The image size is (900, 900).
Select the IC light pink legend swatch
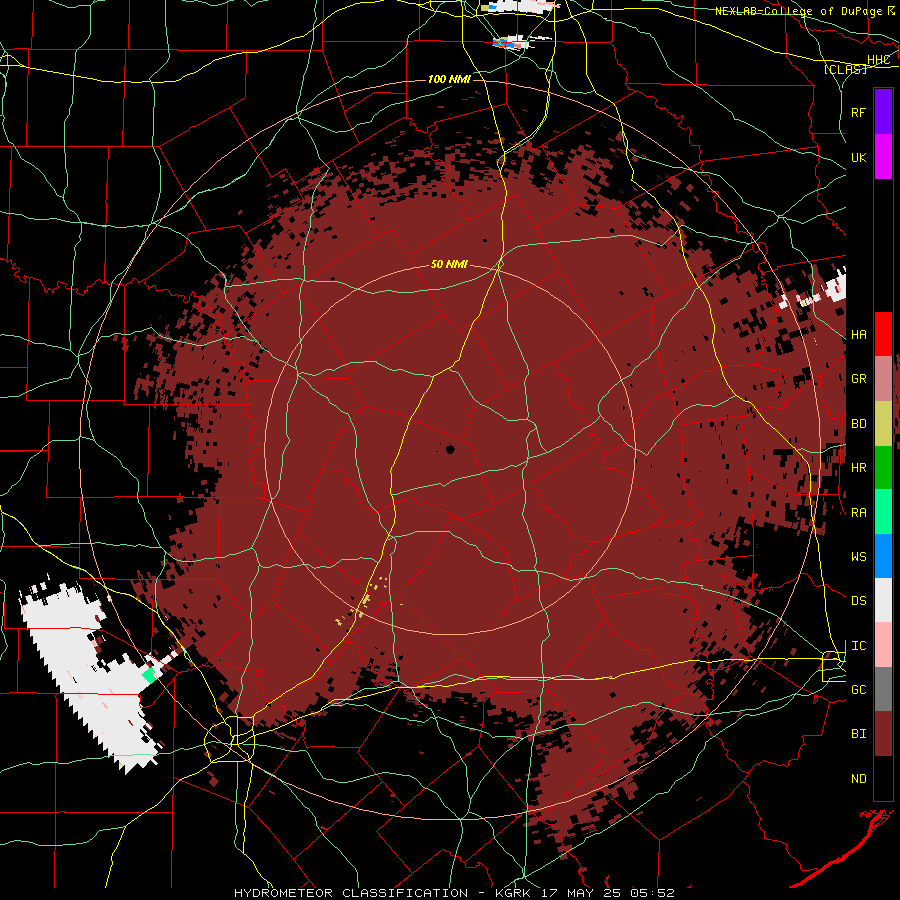click(883, 645)
